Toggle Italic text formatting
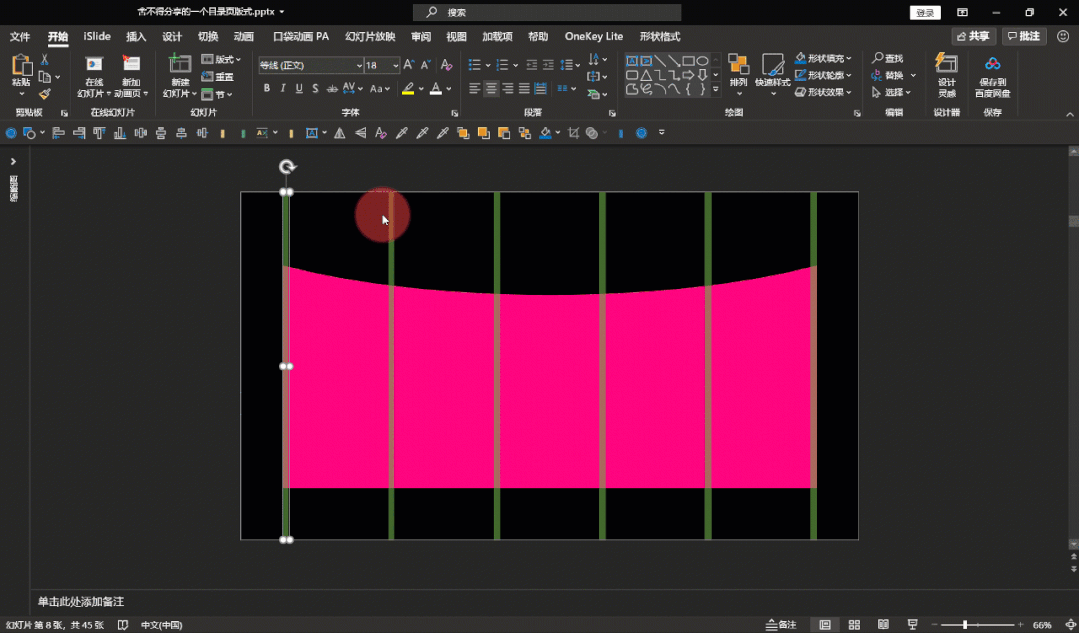Image resolution: width=1079 pixels, height=633 pixels. point(283,89)
